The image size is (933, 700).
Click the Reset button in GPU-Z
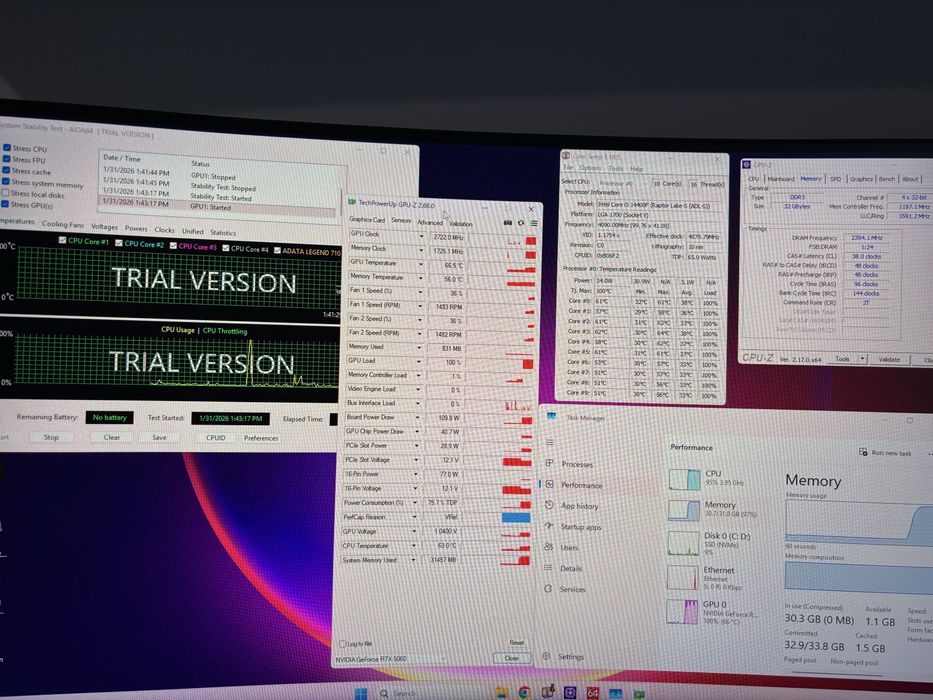pos(516,642)
